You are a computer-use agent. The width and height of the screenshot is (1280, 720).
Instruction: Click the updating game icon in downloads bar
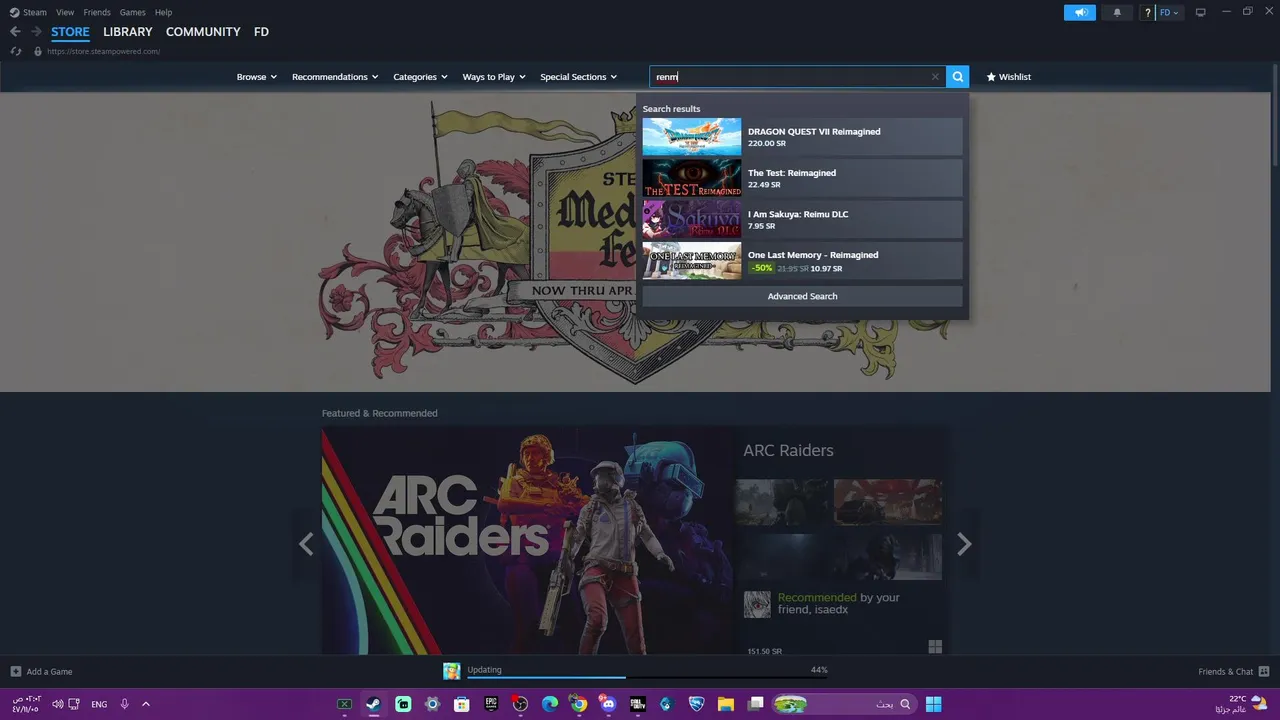(x=452, y=671)
